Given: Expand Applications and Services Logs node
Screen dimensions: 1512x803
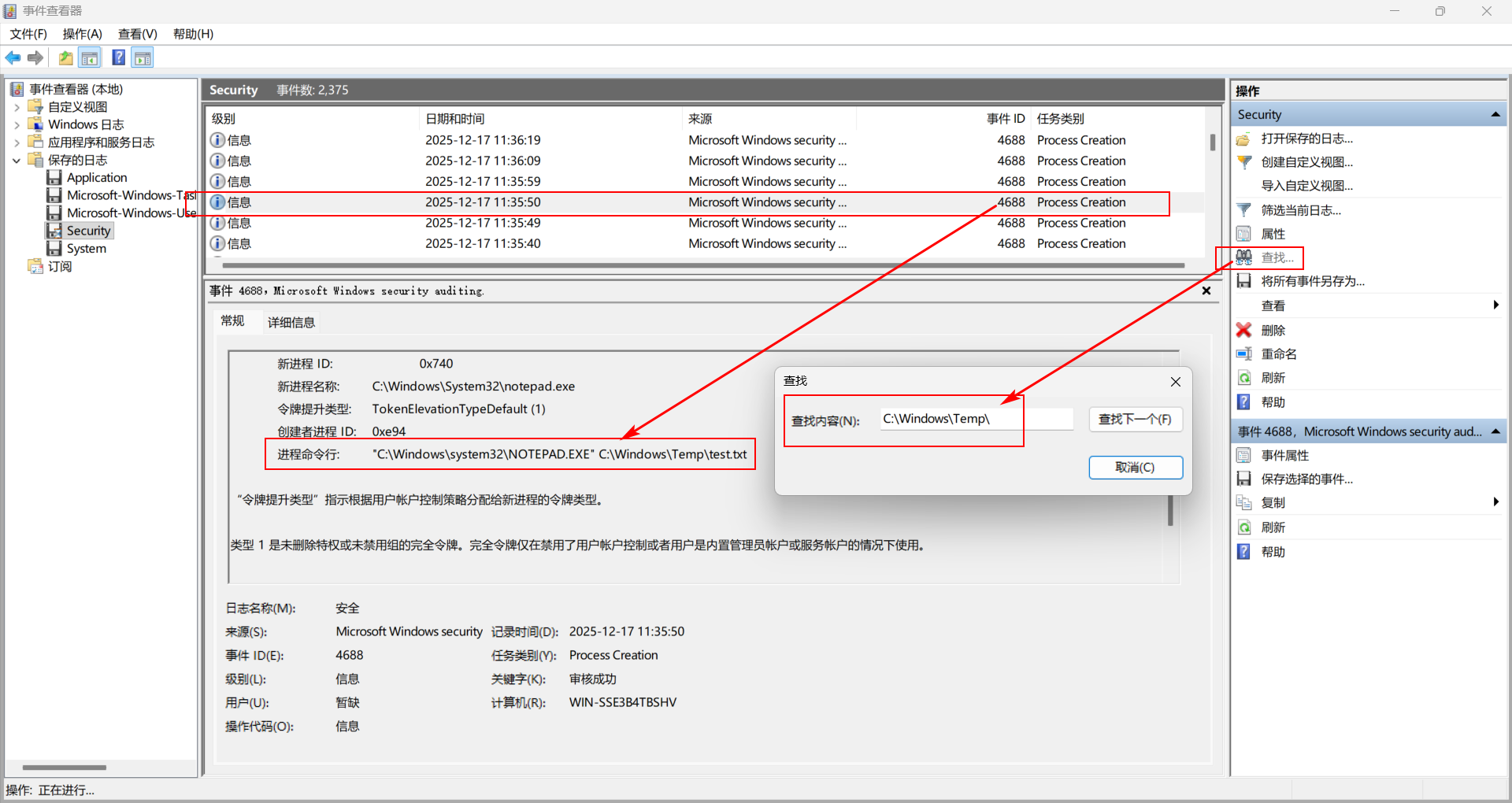Looking at the screenshot, I should [x=17, y=142].
